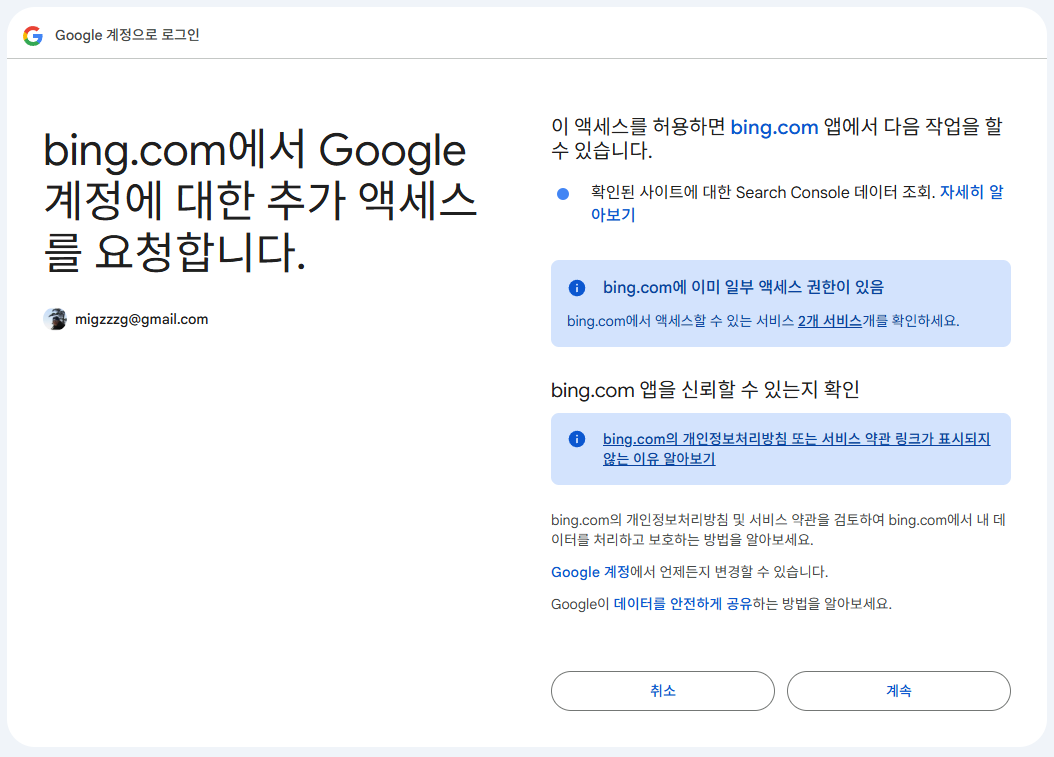
Task: Click the main heading about 추가 액세스 요청
Action: [x=260, y=201]
